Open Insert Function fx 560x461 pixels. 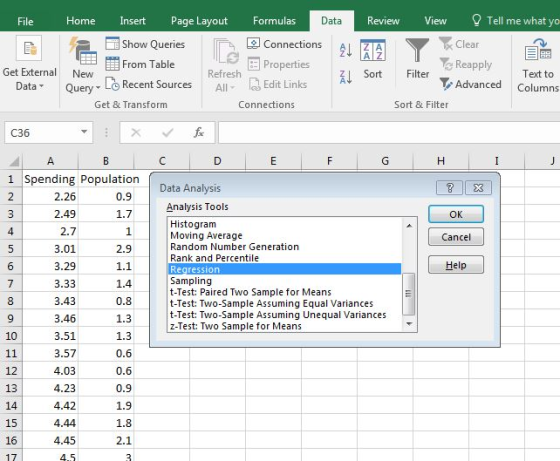[199, 133]
